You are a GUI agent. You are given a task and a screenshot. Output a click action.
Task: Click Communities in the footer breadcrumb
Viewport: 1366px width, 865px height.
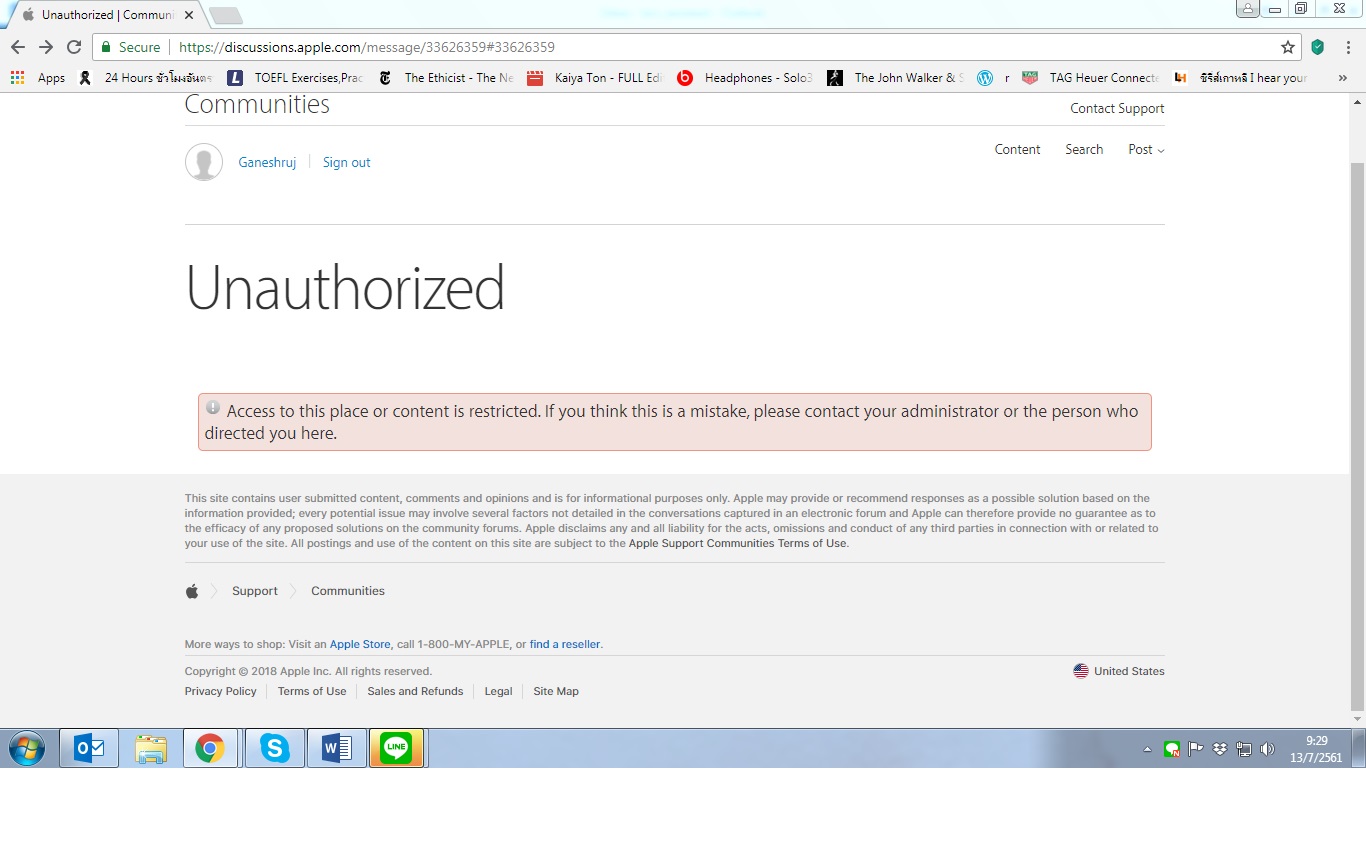coord(348,591)
